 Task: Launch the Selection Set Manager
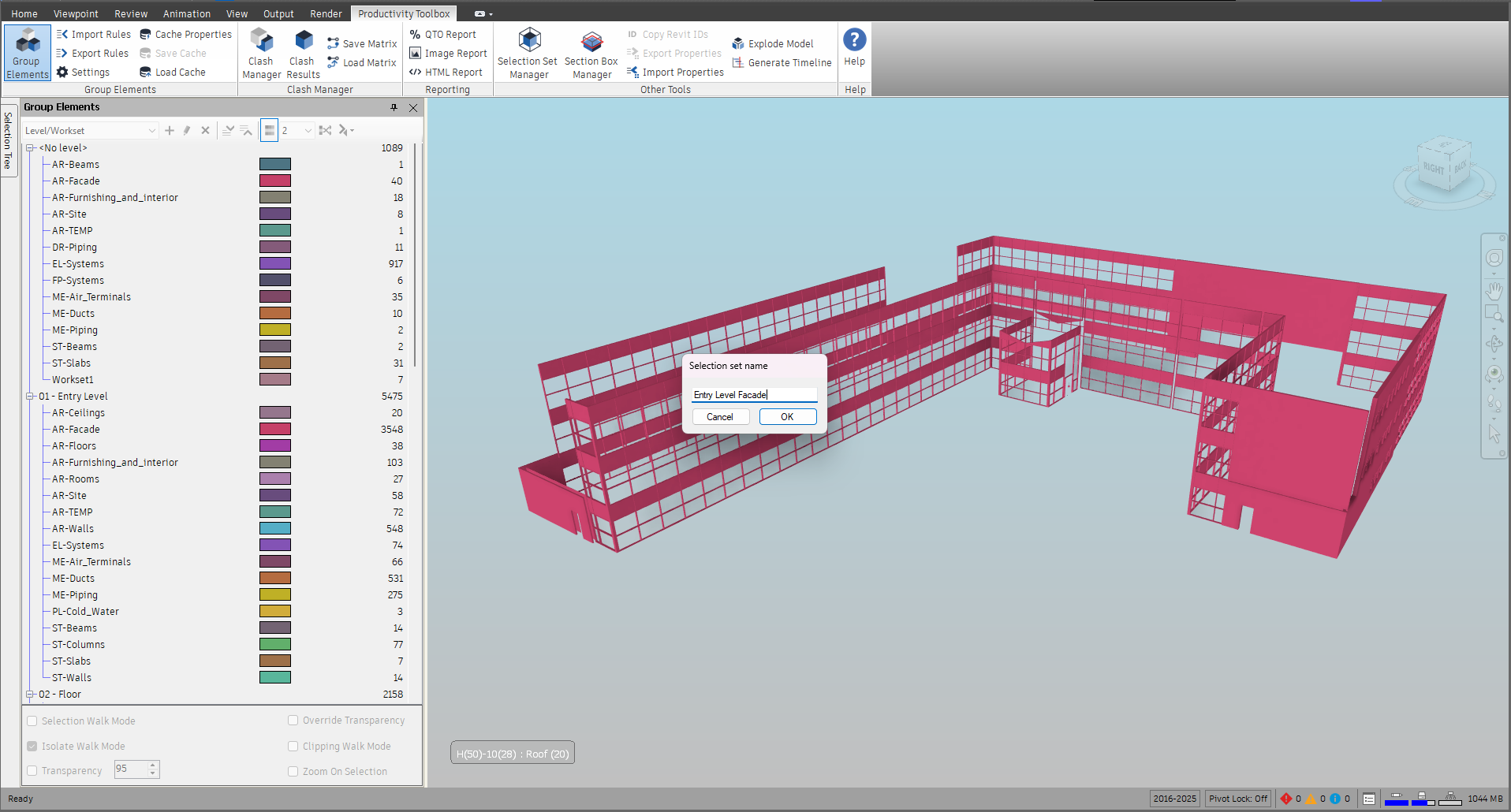point(528,53)
